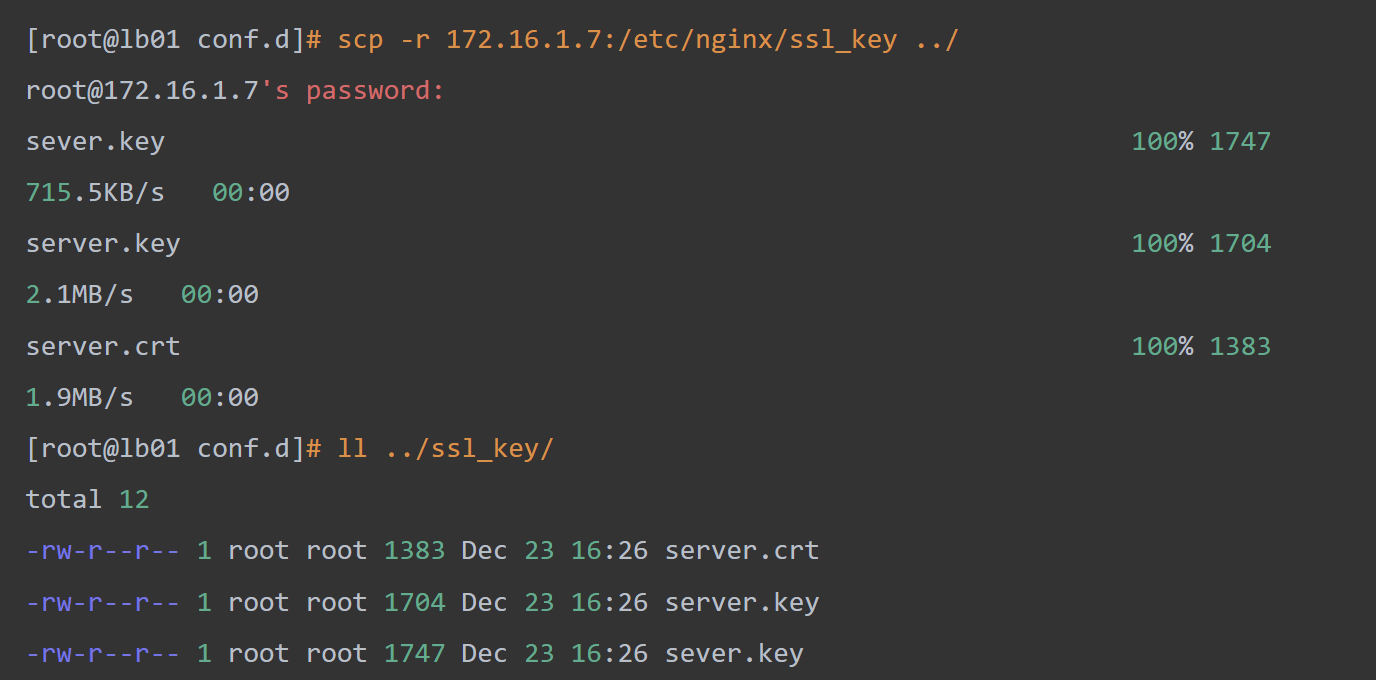Click the "total 12" output line
Screen dimensions: 1376x680
[x=87, y=499]
